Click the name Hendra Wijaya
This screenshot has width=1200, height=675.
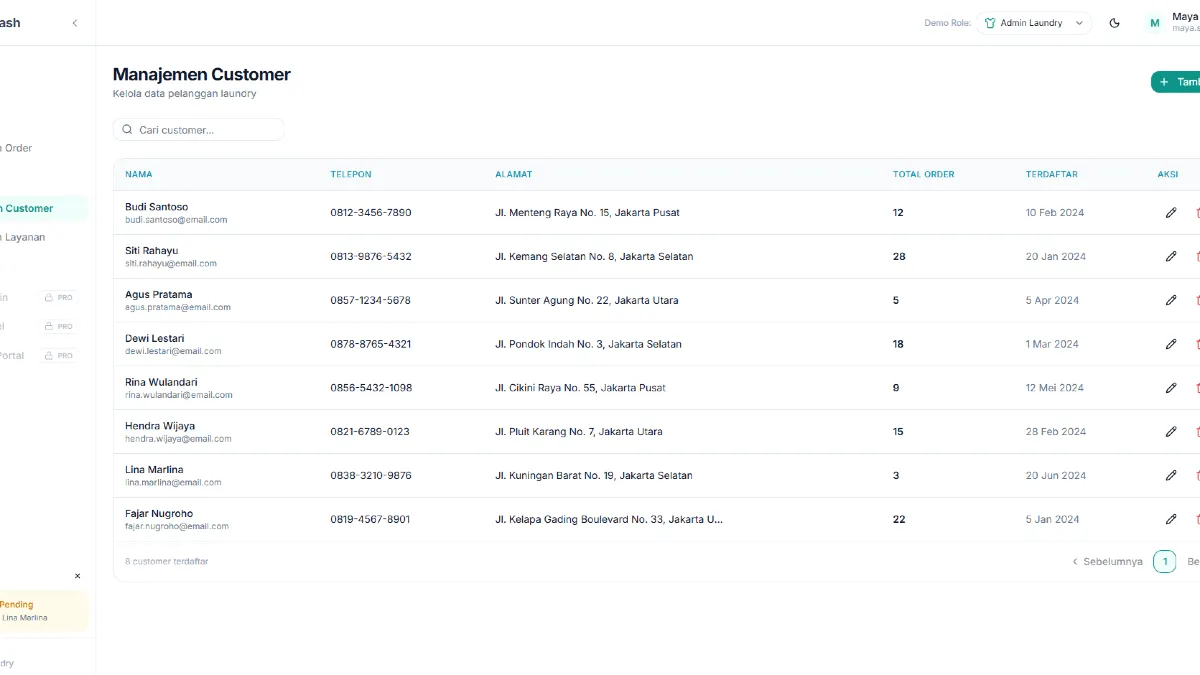[x=160, y=426]
